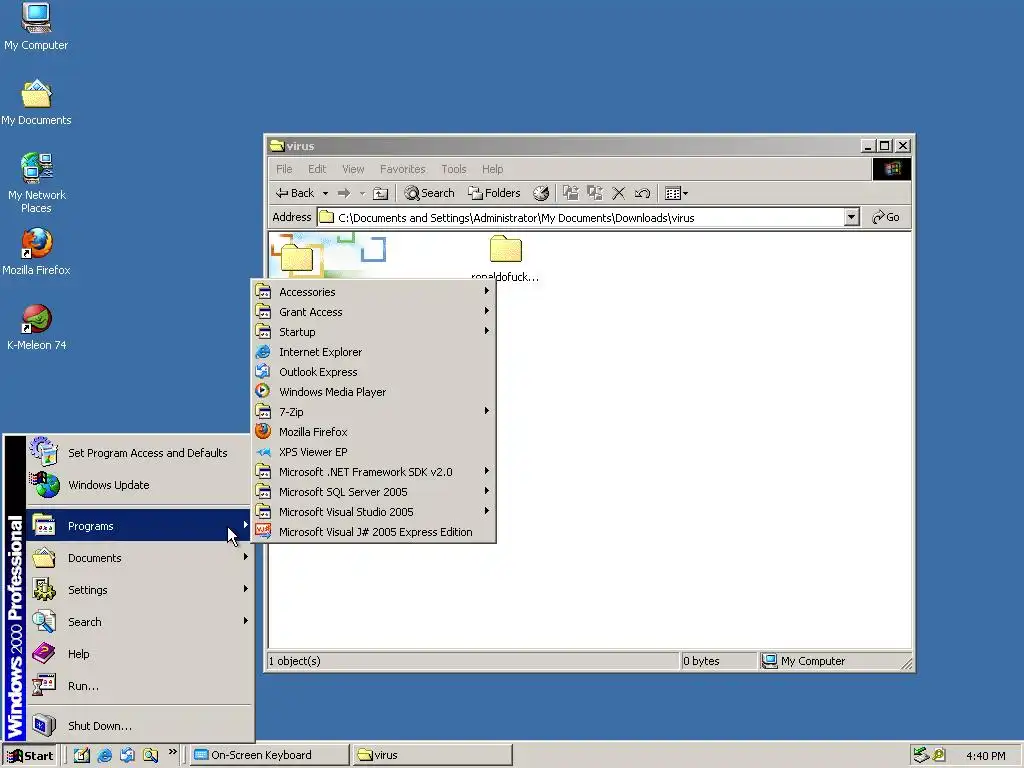Expand quick launch overflow chevron
Screen dimensions: 1024x768
tap(172, 752)
